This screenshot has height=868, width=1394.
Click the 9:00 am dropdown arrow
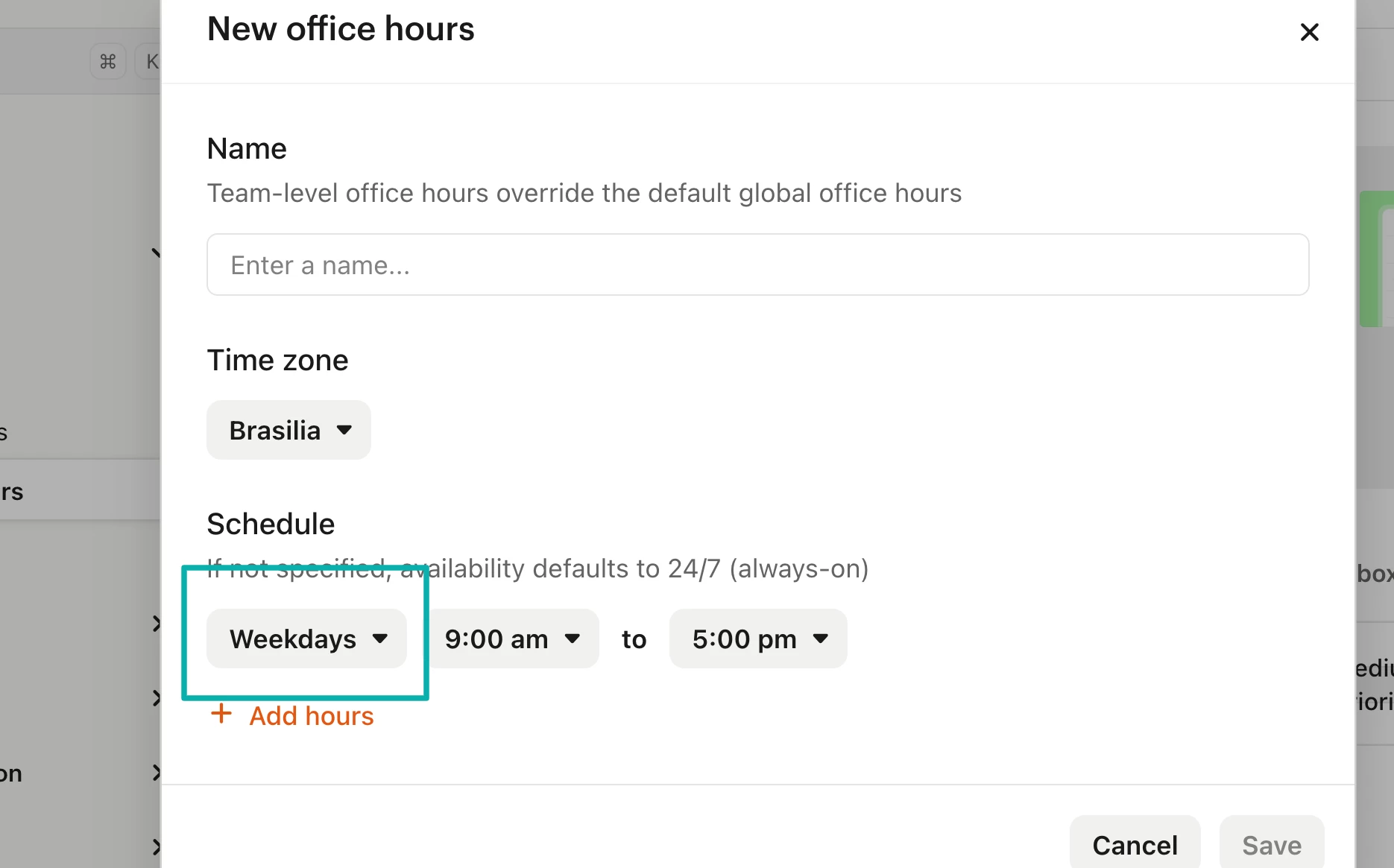point(573,639)
